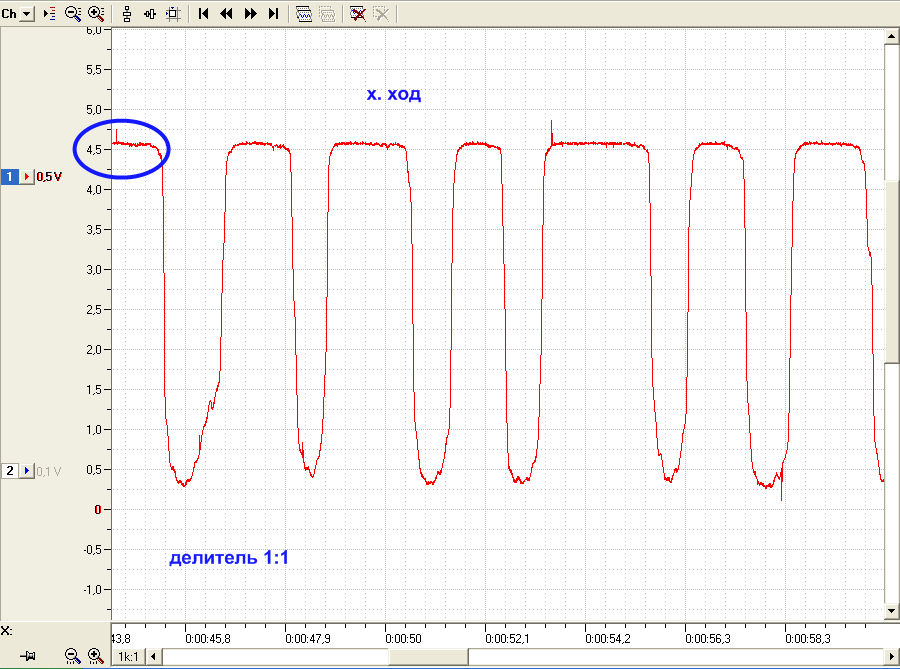Click the fit-to-window frame icon
900x669 pixels.
coord(173,14)
